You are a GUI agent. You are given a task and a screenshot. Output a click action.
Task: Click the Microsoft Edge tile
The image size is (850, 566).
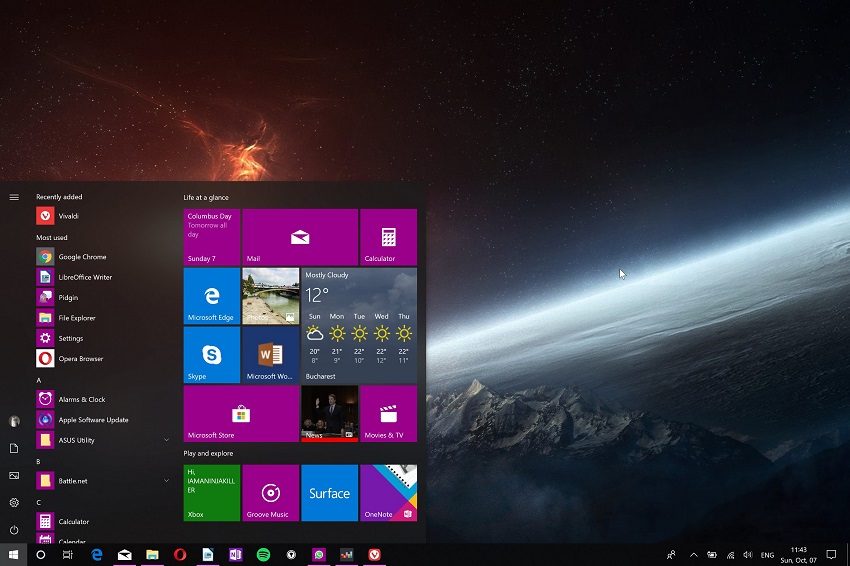(x=211, y=296)
